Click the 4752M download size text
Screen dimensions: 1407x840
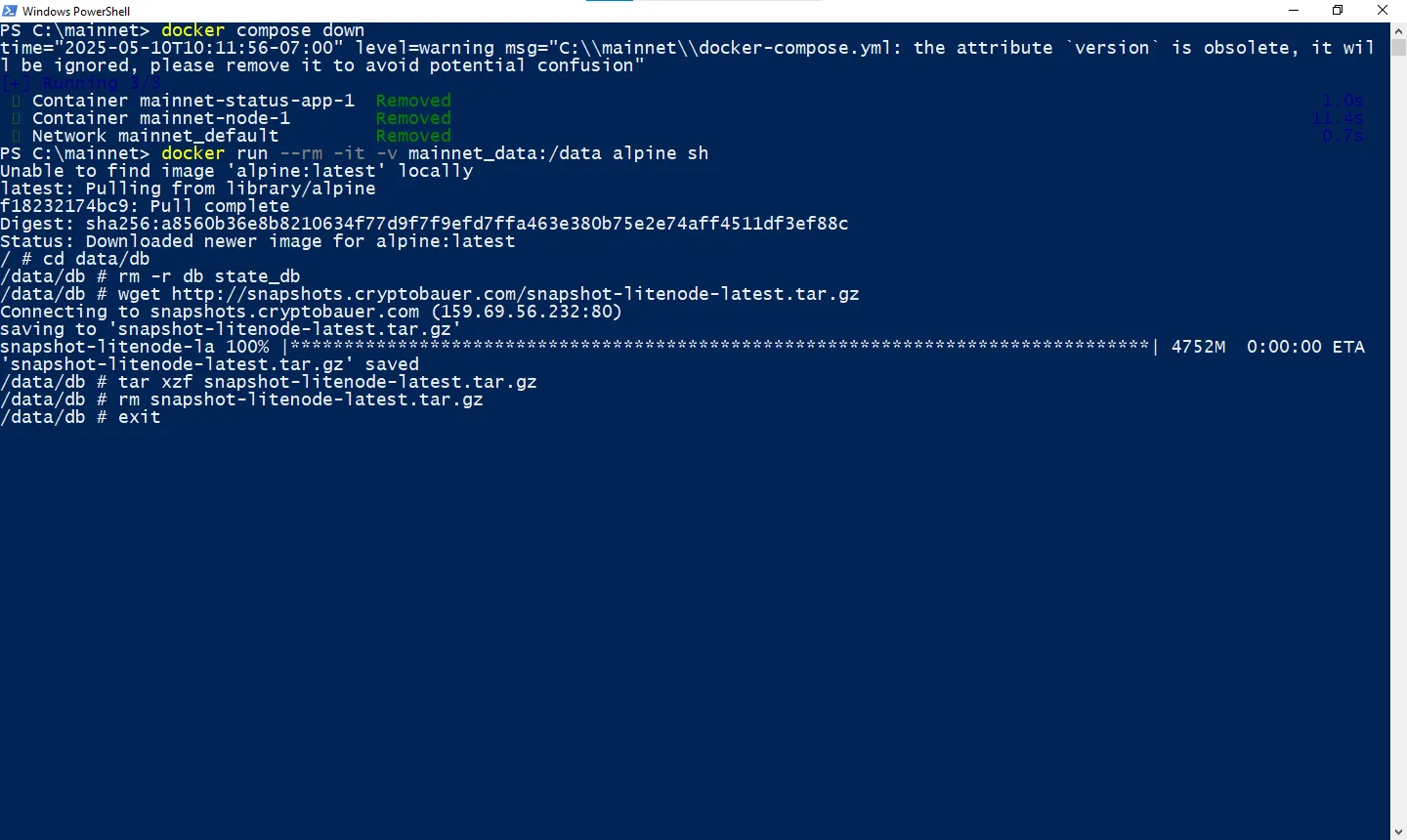click(x=1199, y=346)
